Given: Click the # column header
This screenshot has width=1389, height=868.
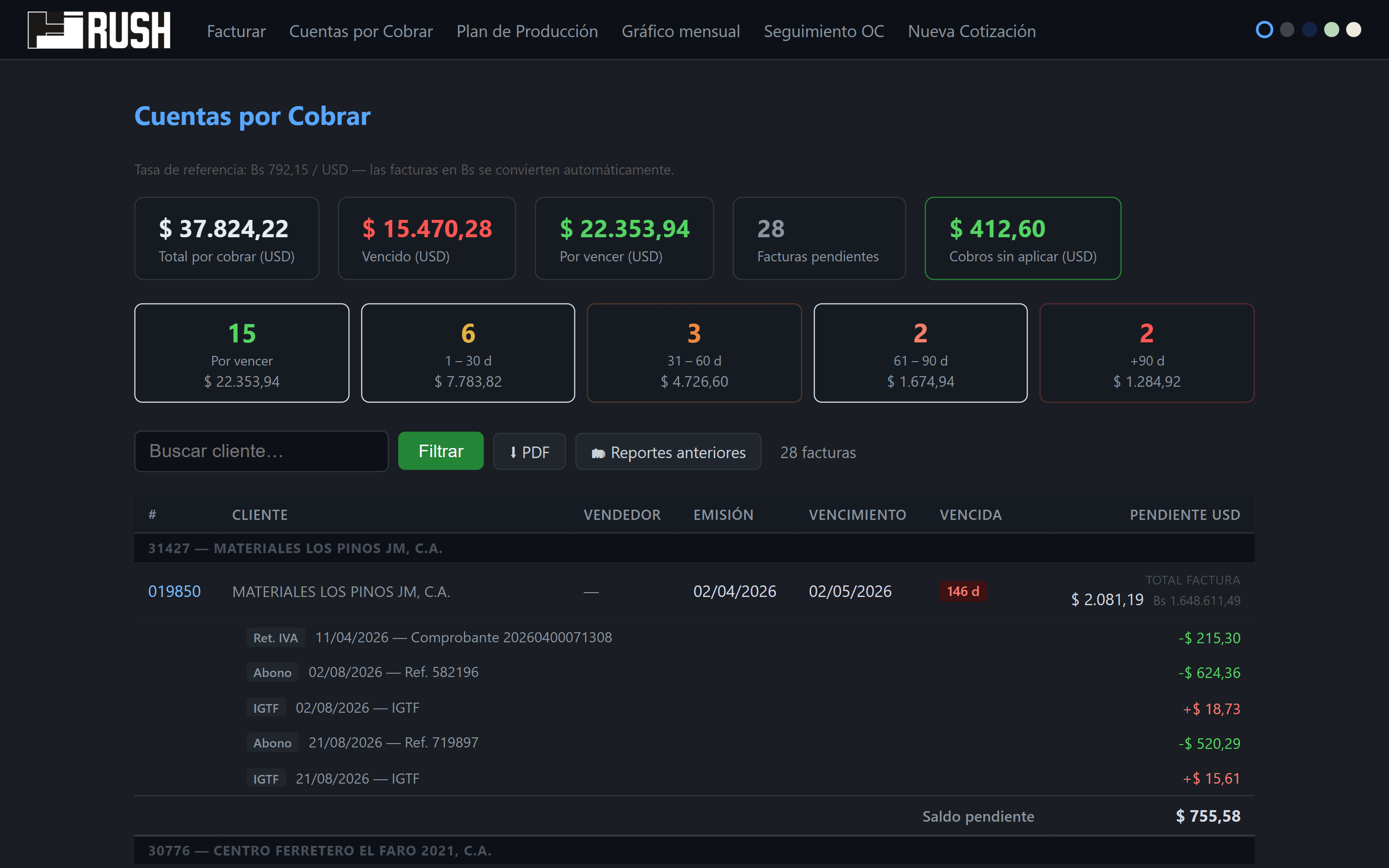Looking at the screenshot, I should coord(152,515).
